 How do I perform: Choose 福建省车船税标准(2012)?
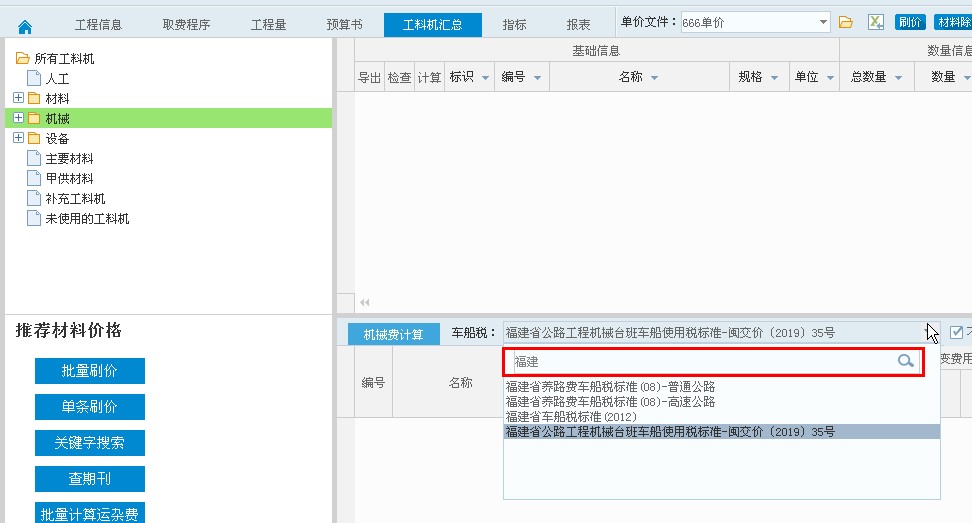[571, 416]
